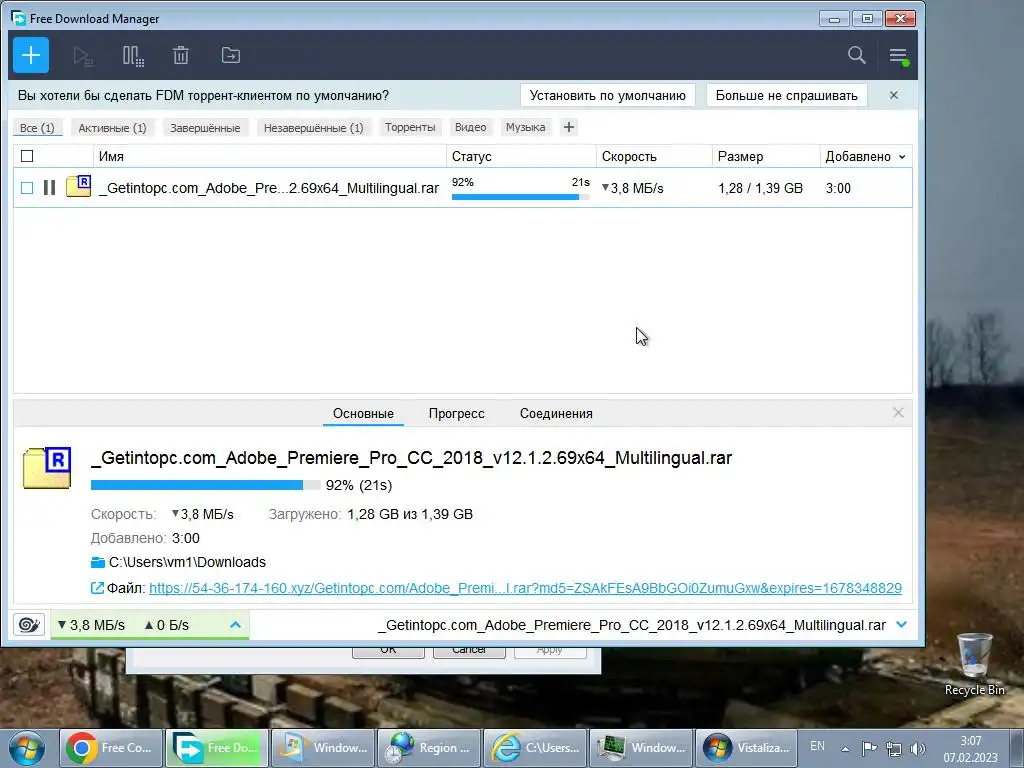This screenshot has width=1024, height=768.
Task: Click the 92% progress bar in download row
Action: coord(520,197)
